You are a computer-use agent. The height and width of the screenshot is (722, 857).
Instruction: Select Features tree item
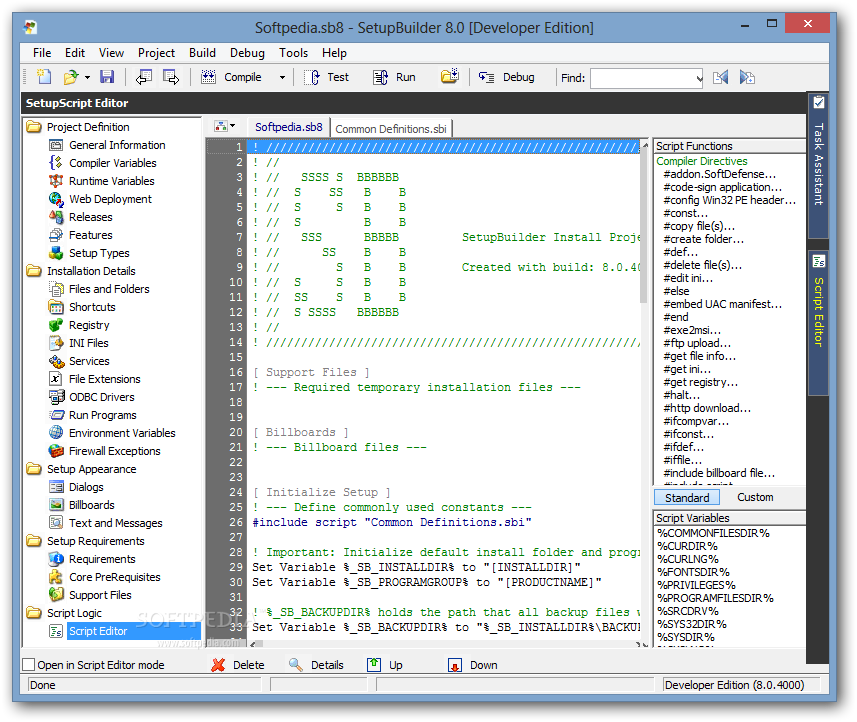[x=91, y=235]
